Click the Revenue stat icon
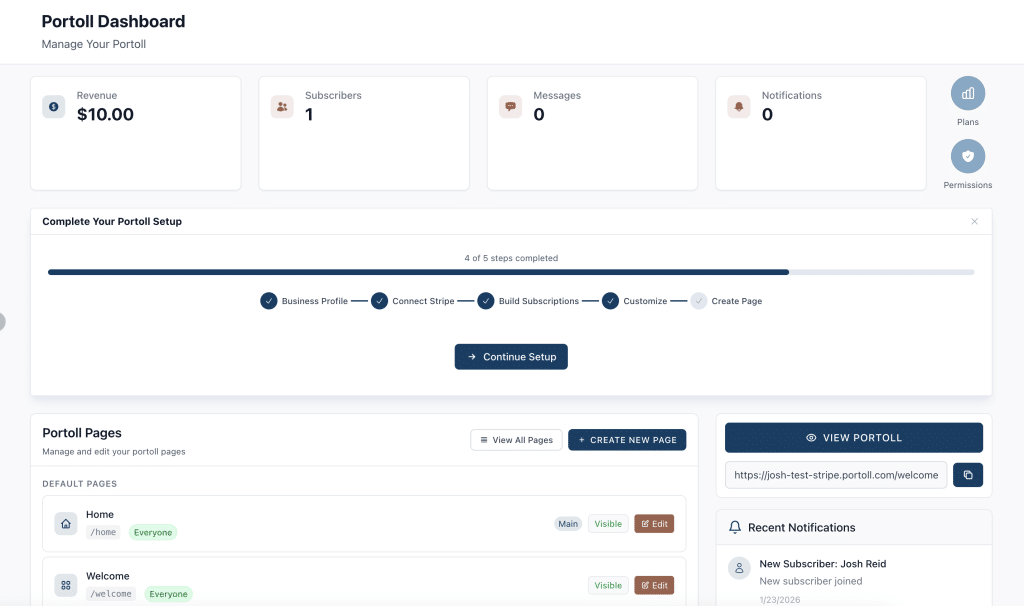This screenshot has width=1024, height=606. click(53, 106)
